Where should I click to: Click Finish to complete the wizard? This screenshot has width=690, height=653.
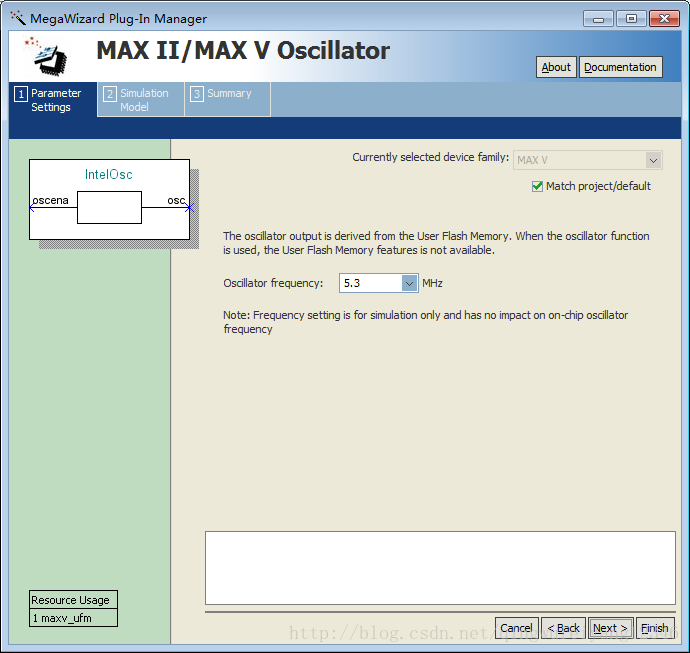(x=655, y=628)
